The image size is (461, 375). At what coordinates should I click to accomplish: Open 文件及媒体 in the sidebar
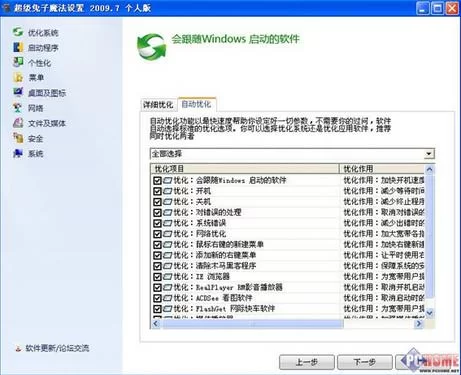coord(47,123)
